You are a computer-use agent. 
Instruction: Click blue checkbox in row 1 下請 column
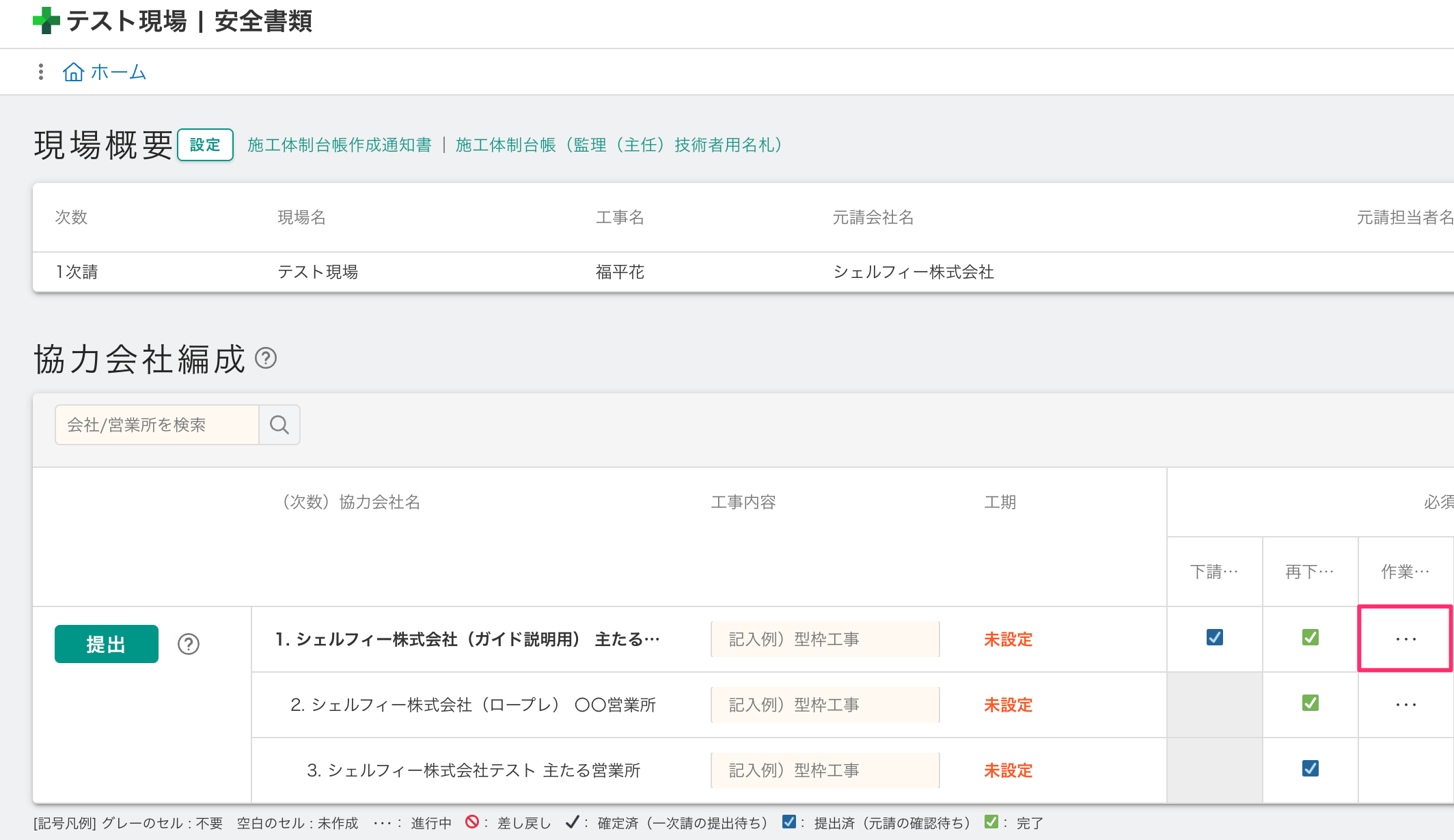coord(1215,637)
